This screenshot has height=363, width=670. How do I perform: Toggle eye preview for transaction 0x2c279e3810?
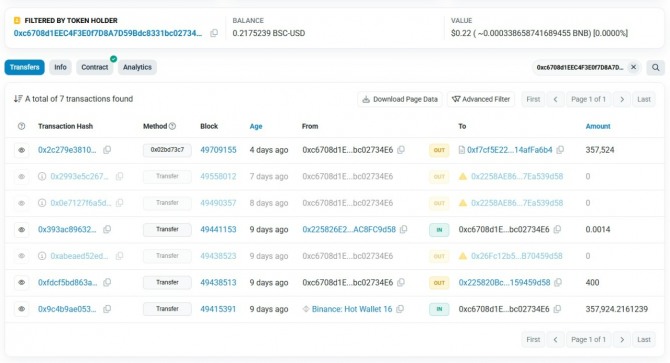coord(21,150)
